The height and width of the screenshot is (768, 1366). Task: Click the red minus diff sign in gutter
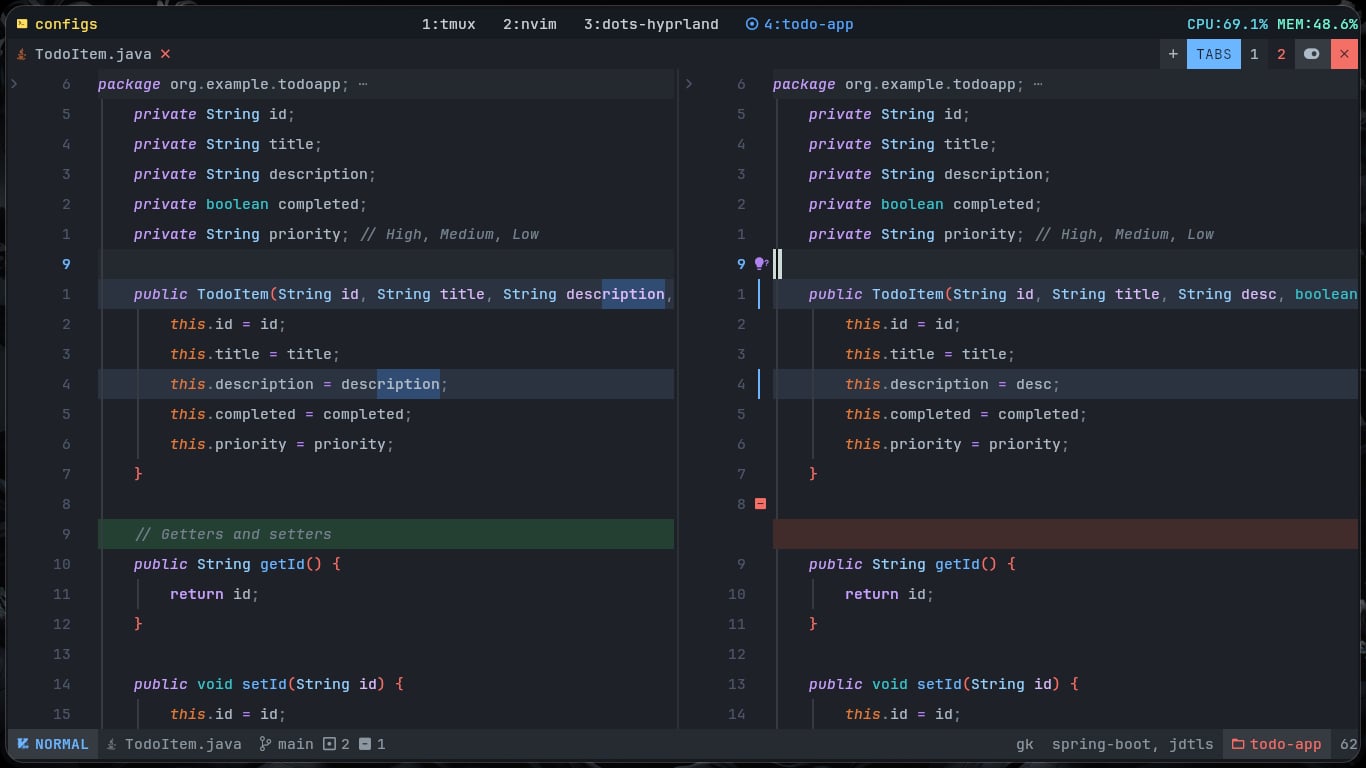pyautogui.click(x=760, y=504)
